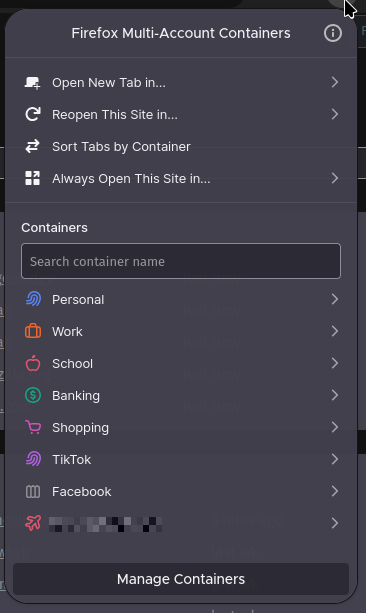This screenshot has width=366, height=613.
Task: Choose Reopen This Site in... option
Action: point(181,115)
